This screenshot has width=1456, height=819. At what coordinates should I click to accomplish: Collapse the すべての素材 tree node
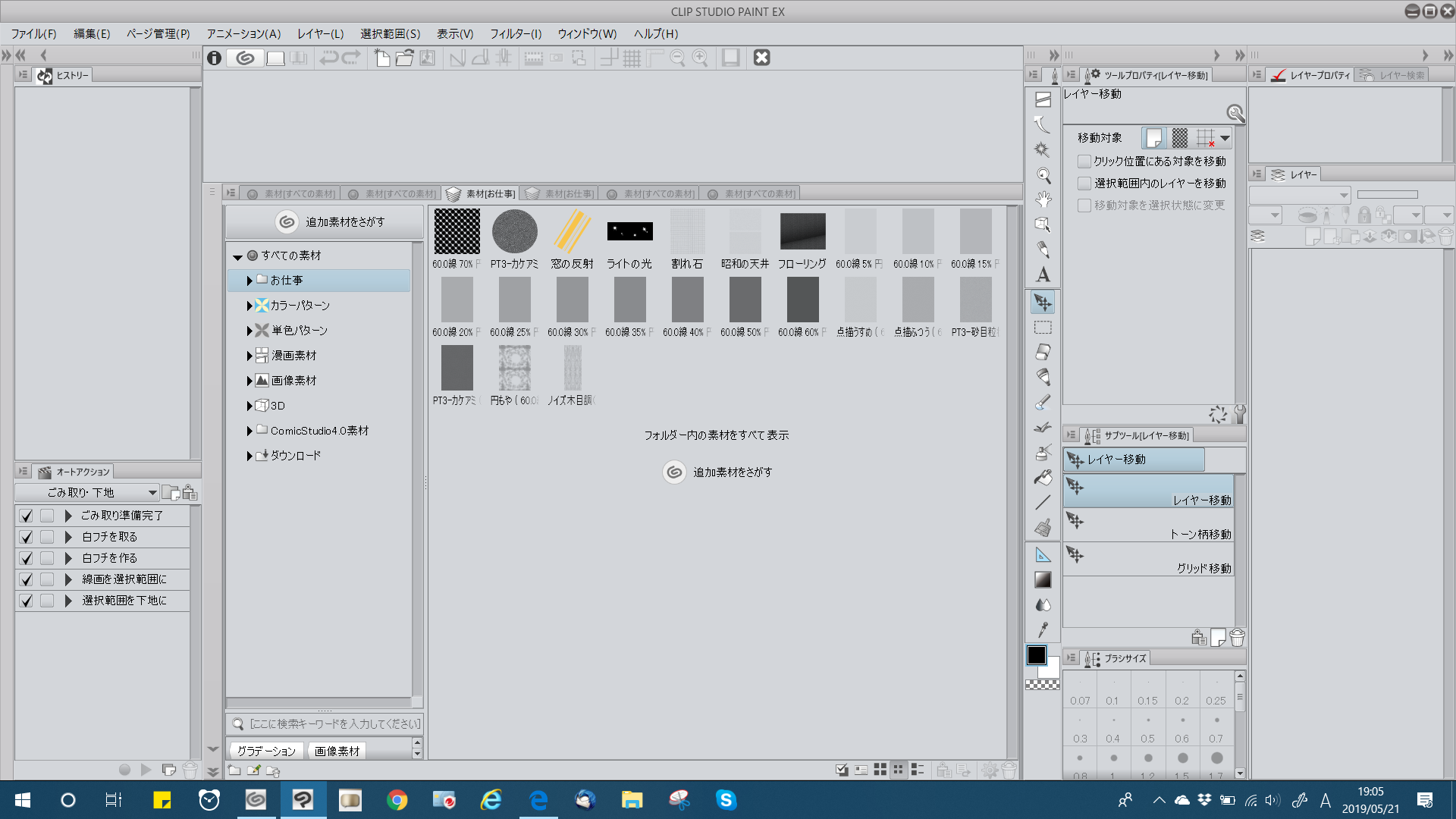[x=237, y=257]
